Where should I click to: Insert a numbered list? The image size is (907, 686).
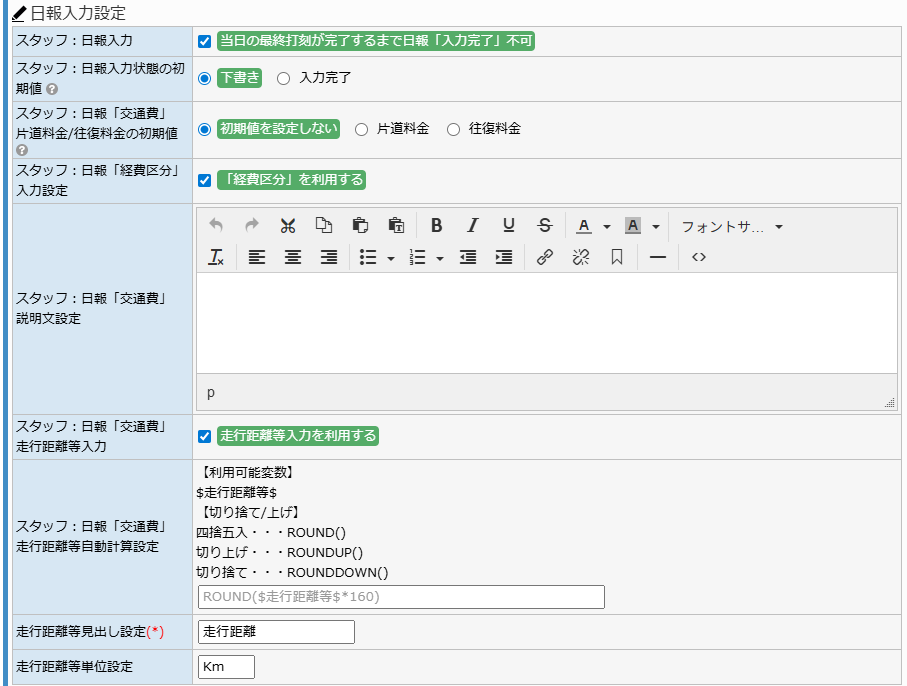(417, 257)
